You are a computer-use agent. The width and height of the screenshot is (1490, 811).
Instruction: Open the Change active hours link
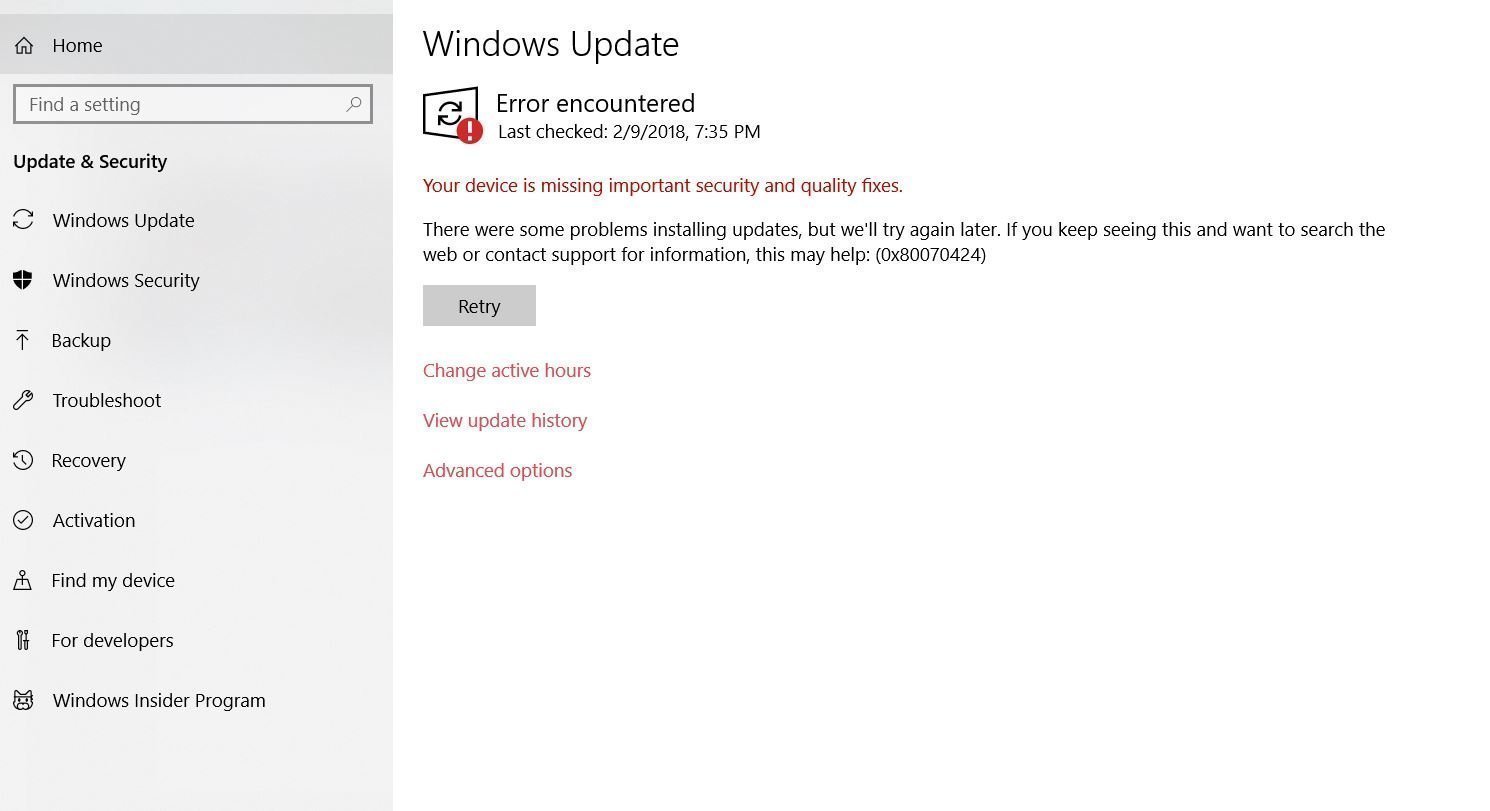pos(507,370)
